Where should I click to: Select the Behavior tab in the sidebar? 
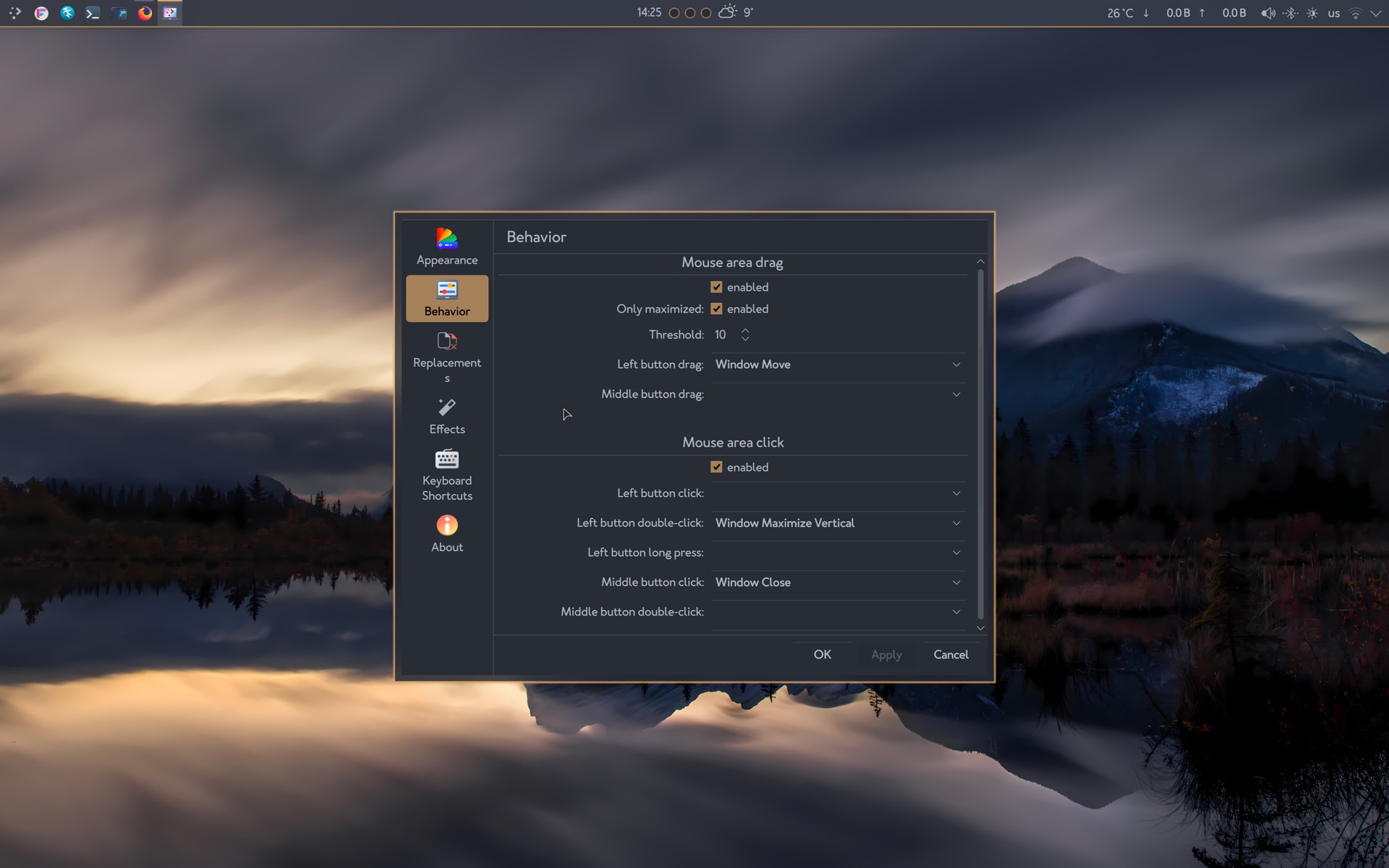[446, 298]
